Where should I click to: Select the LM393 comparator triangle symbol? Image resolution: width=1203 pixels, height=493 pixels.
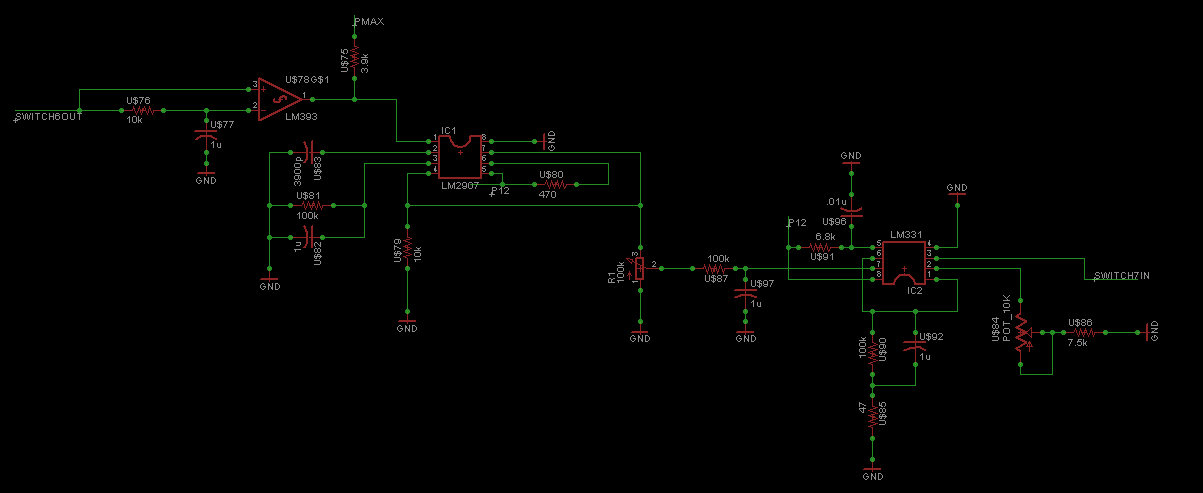click(x=278, y=99)
